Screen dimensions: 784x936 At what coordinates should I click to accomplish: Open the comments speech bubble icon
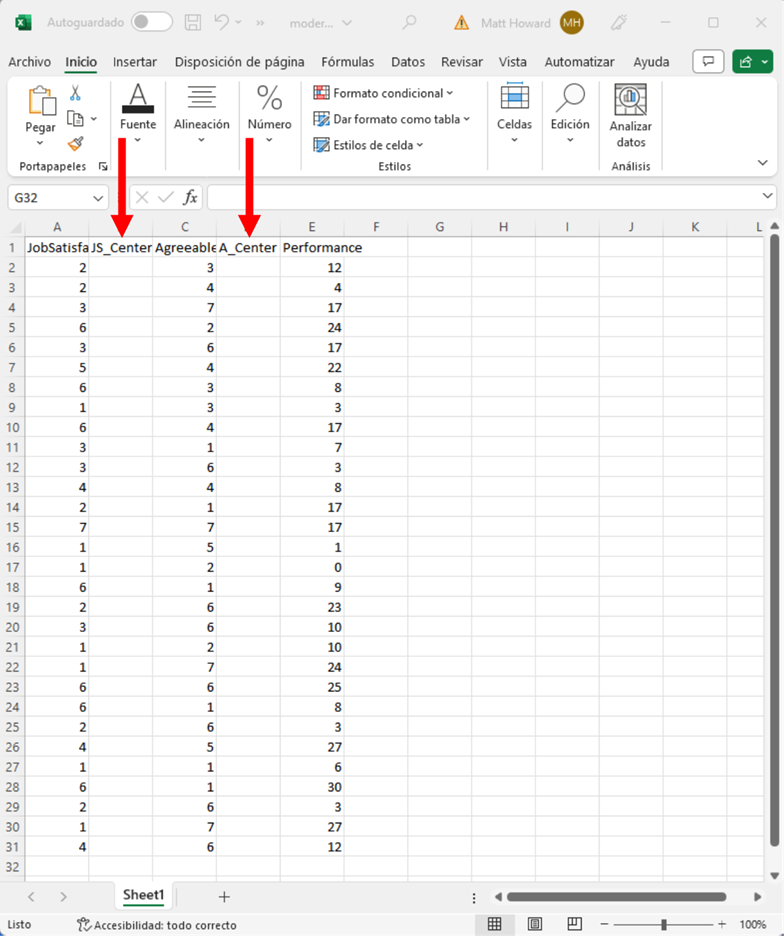708,62
